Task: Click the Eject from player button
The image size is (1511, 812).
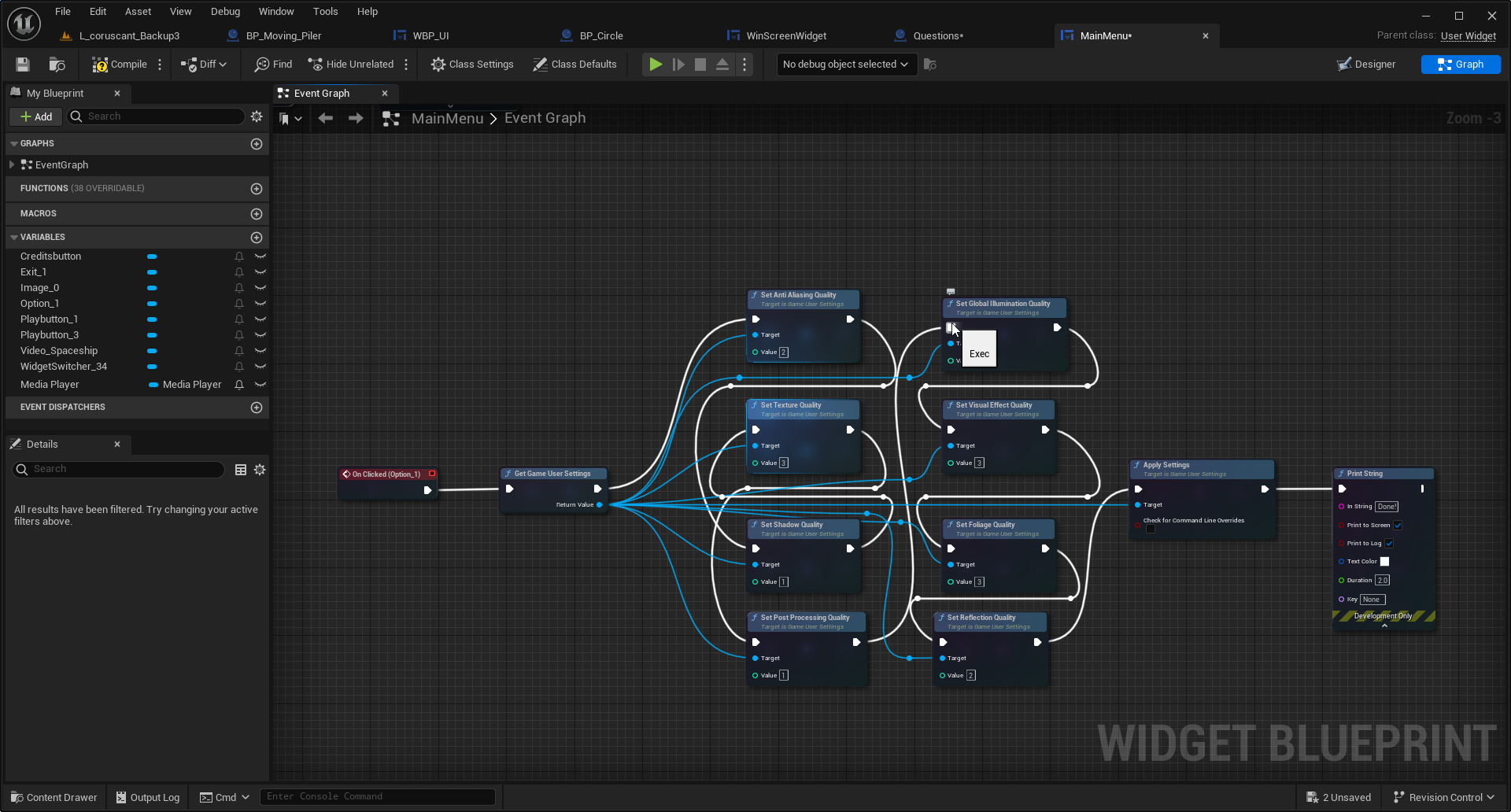Action: point(722,65)
